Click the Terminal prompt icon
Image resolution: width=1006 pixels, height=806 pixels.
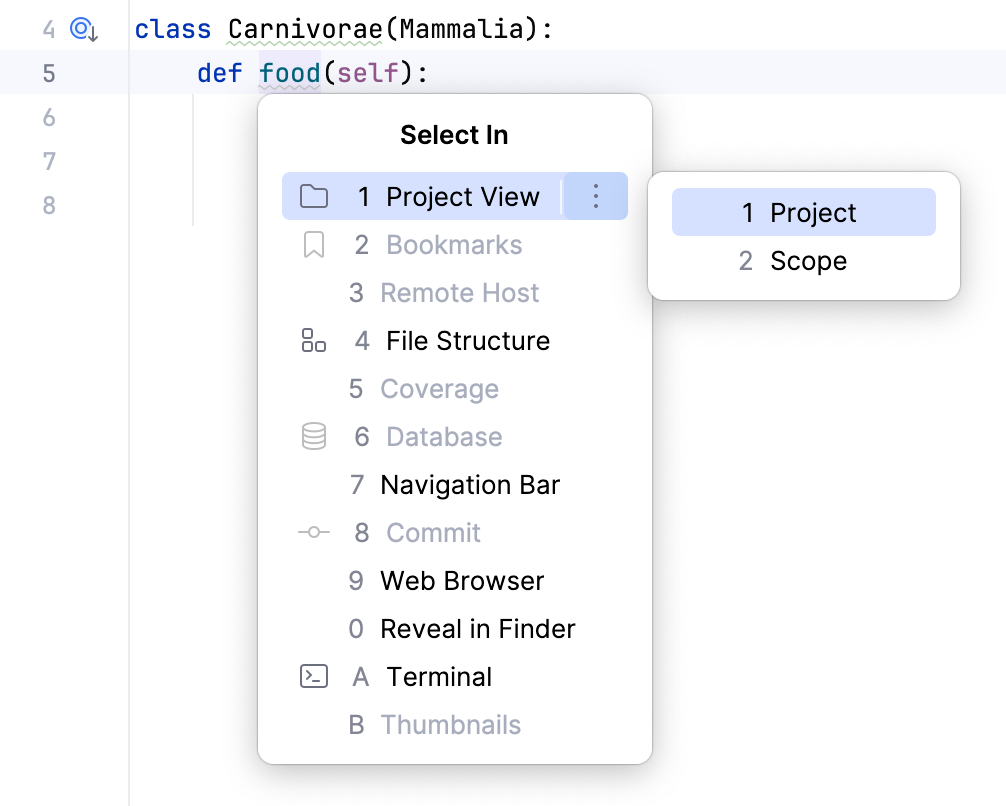point(314,677)
